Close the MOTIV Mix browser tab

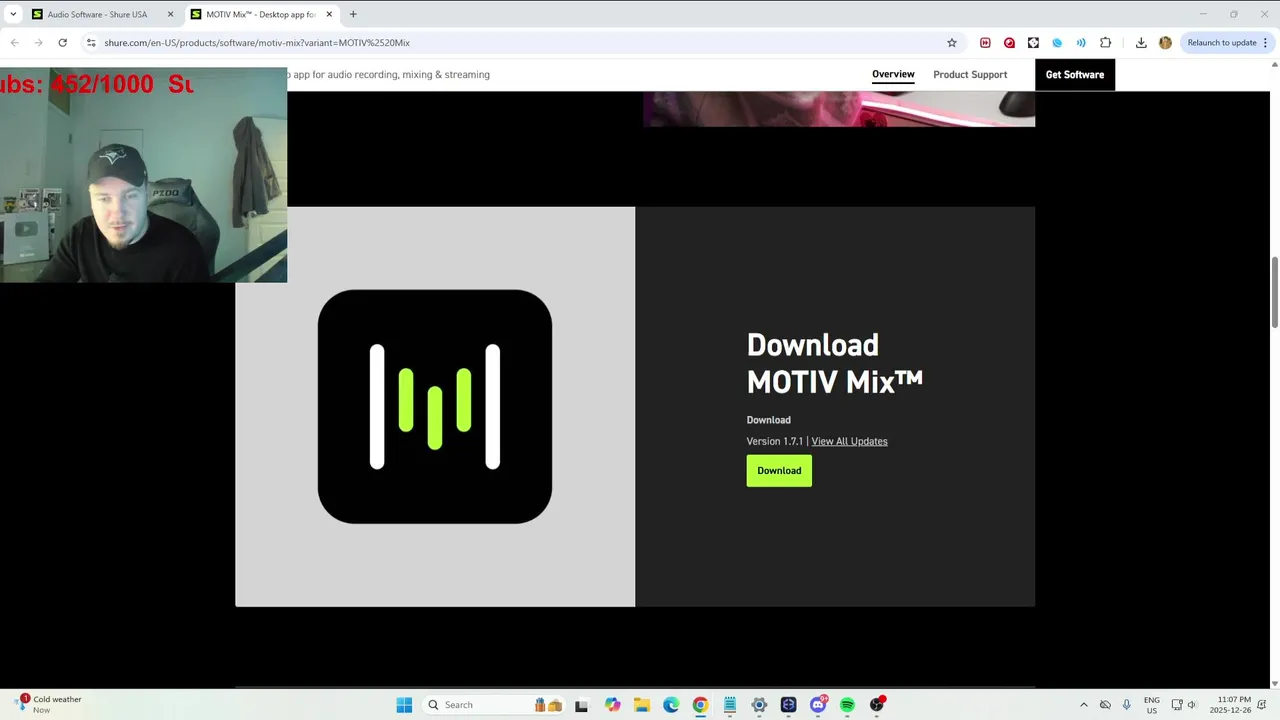(x=329, y=14)
